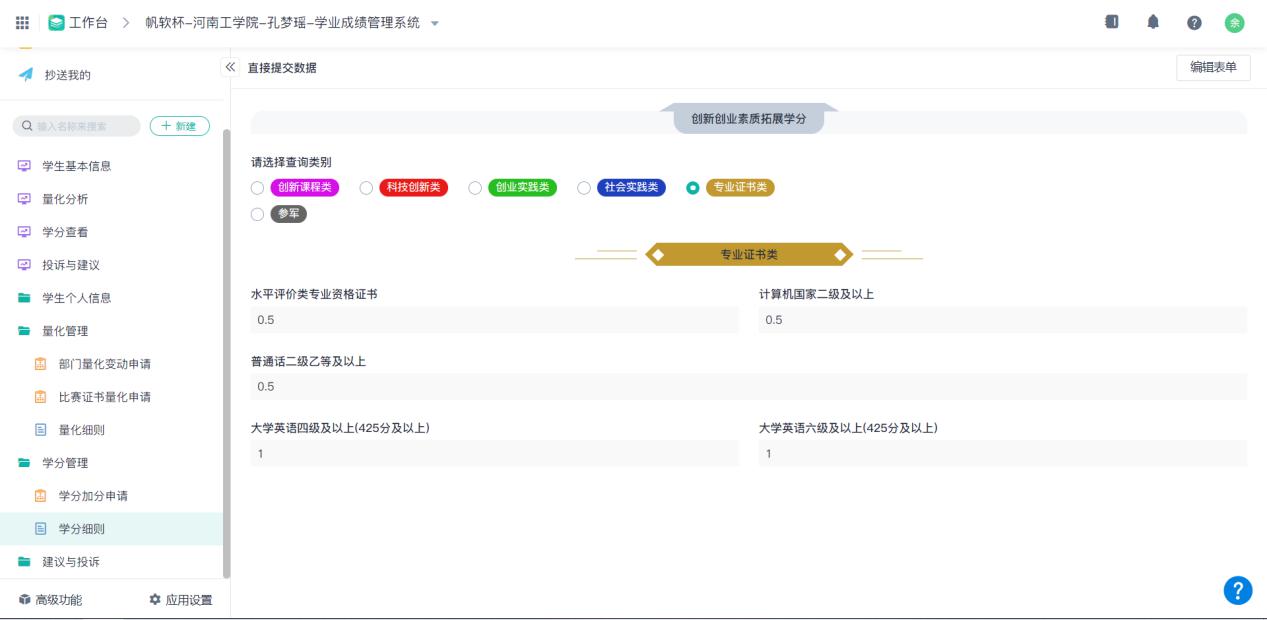Open 量化细则 in the sidebar
The width and height of the screenshot is (1267, 620).
[81, 430]
